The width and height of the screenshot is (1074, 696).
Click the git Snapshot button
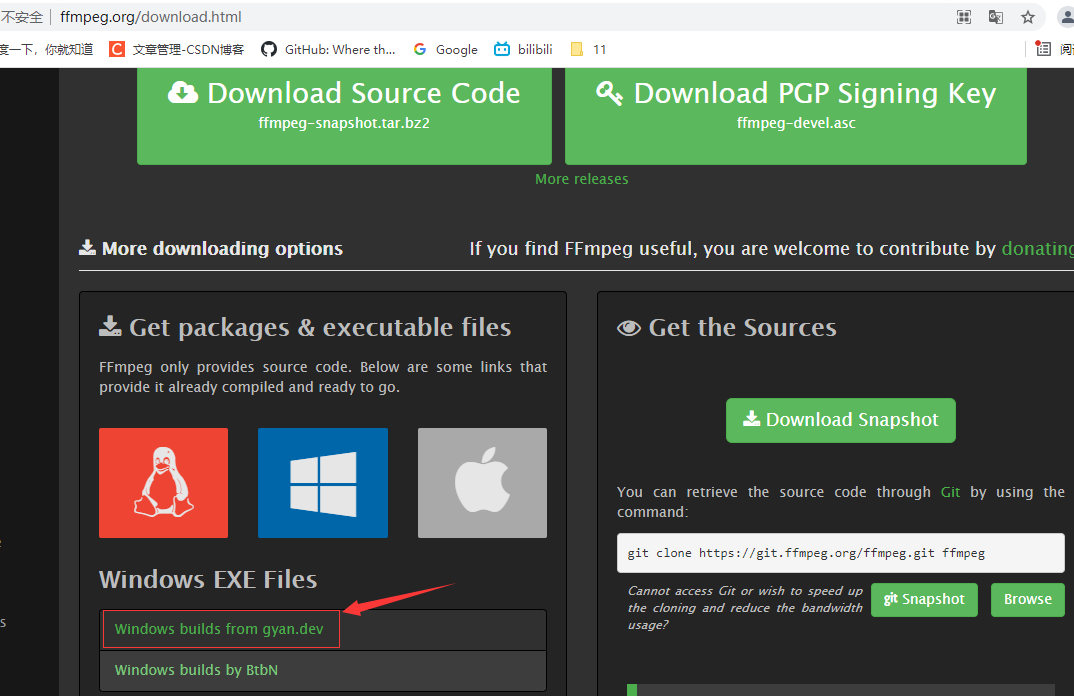tap(924, 599)
